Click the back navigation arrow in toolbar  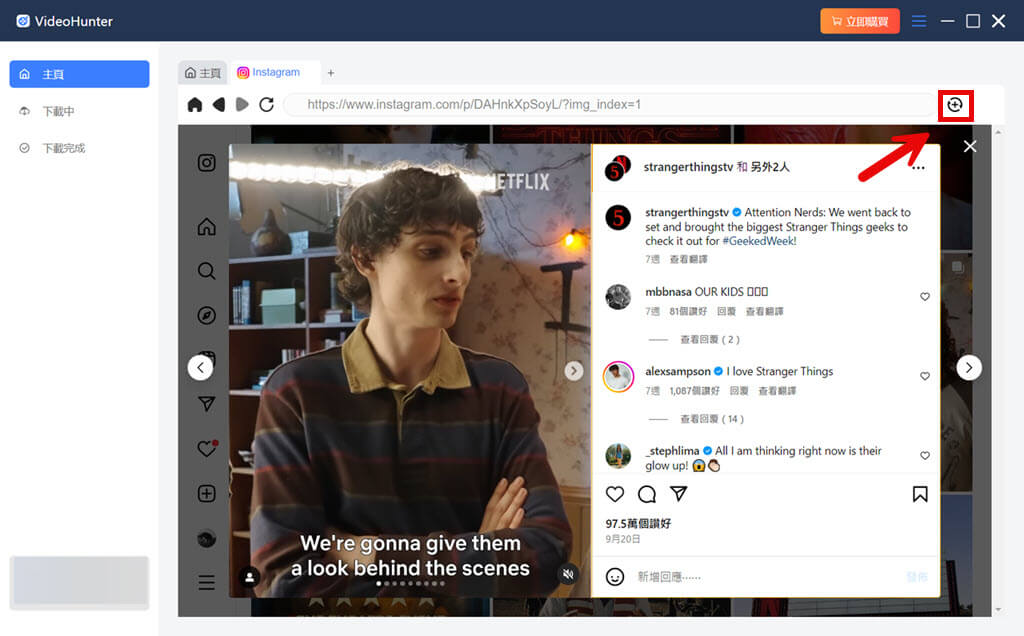coord(219,104)
